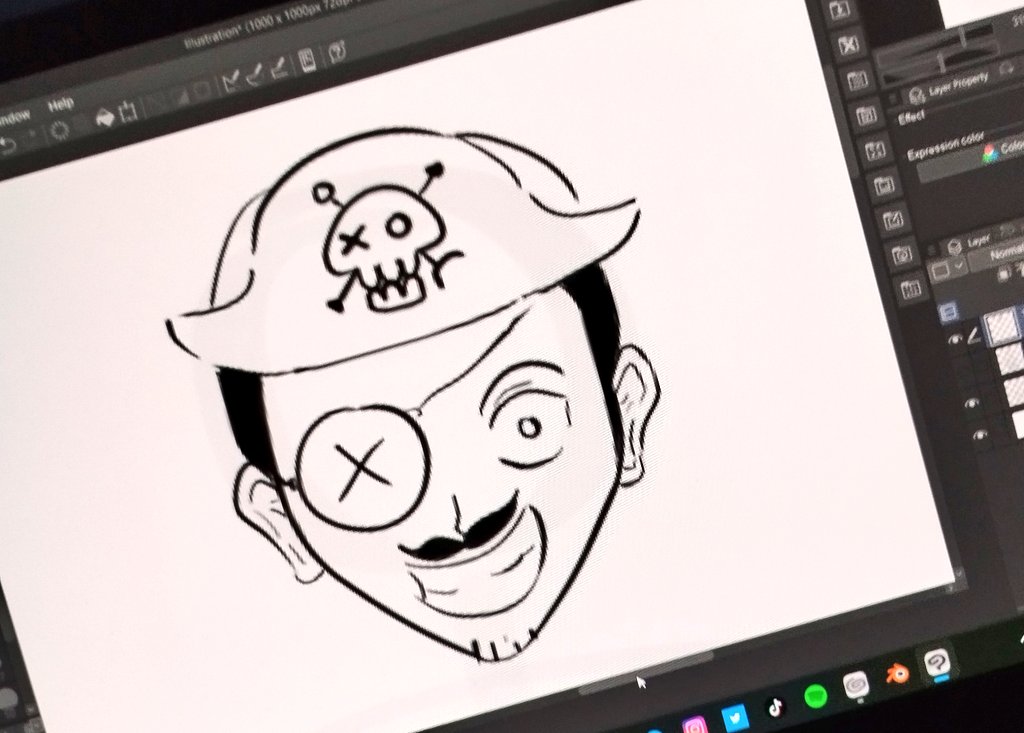
Task: Click the second snap pen icon in command bar
Action: coord(255,74)
